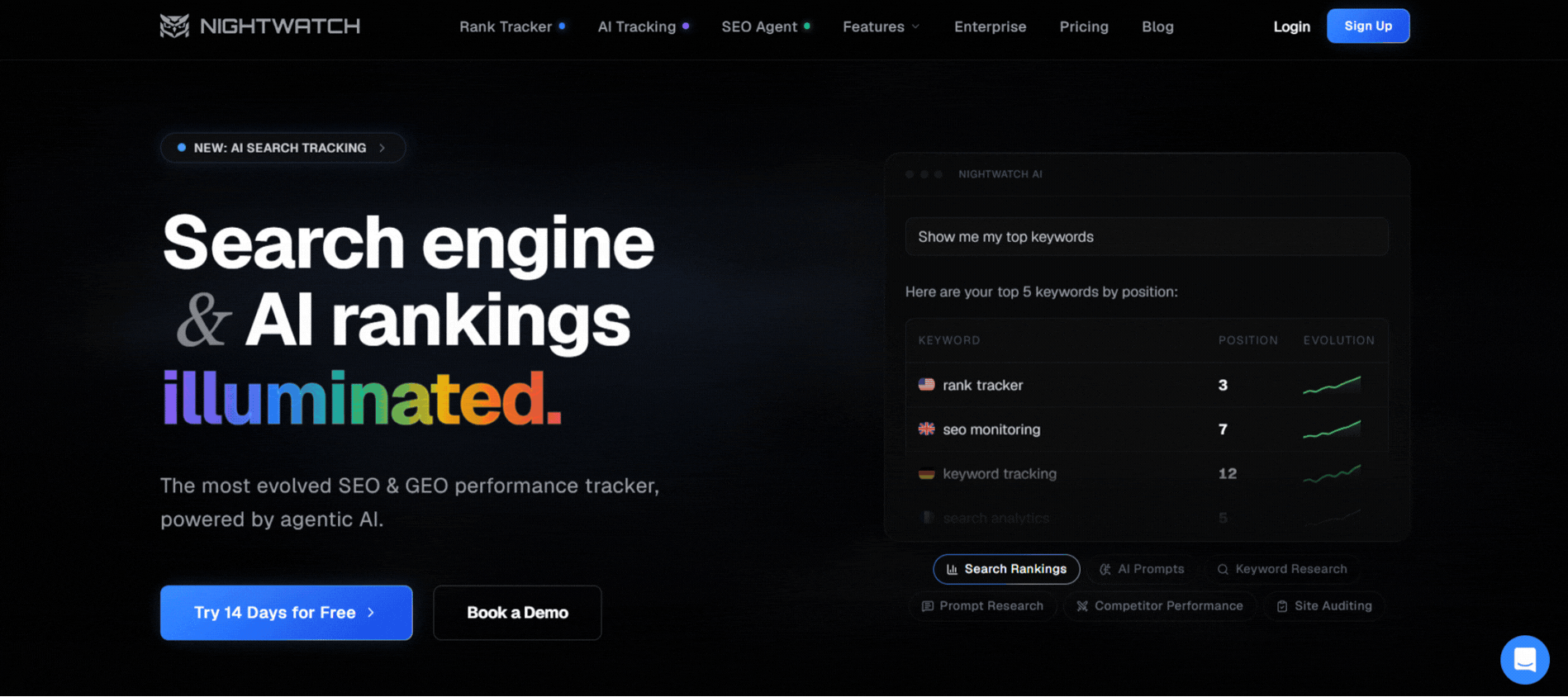Open the AI Search Tracking announcement arrow
The image size is (1568, 697).
(x=382, y=148)
